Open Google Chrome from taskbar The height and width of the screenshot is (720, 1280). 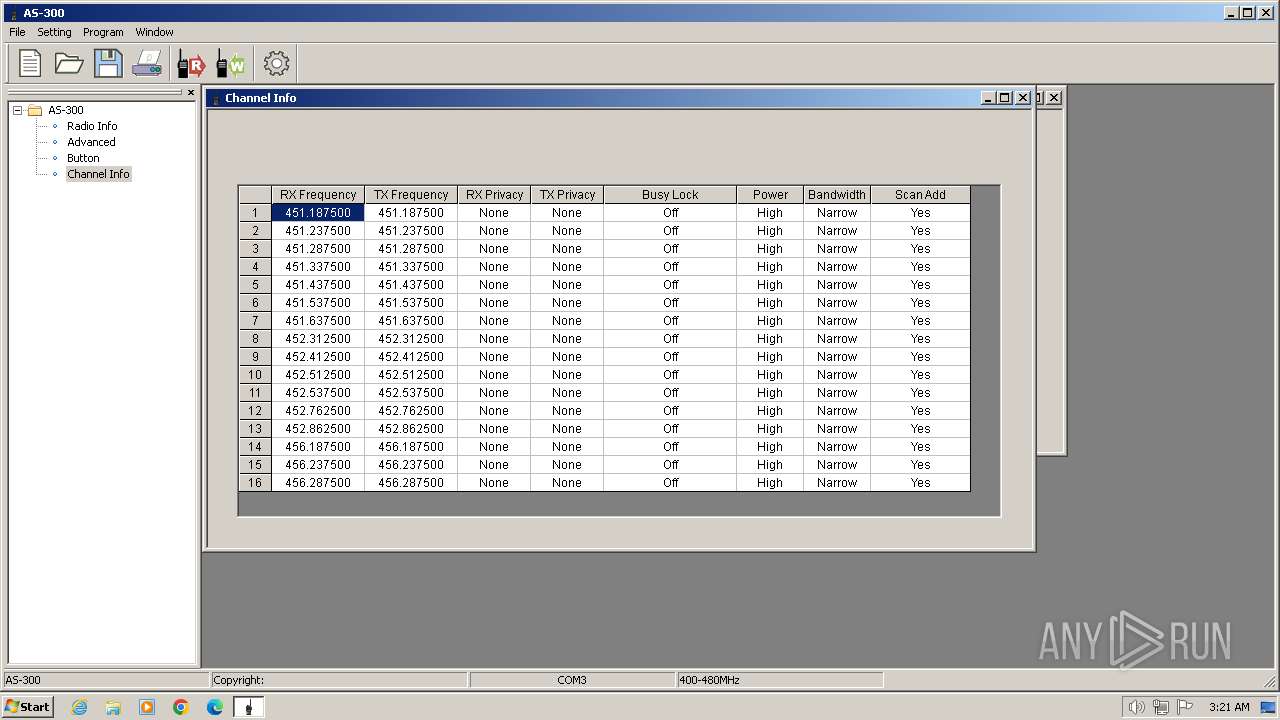tap(181, 707)
